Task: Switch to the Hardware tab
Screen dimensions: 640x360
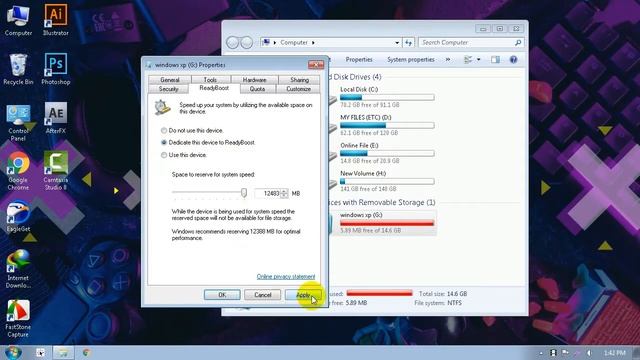Action: pyautogui.click(x=254, y=80)
